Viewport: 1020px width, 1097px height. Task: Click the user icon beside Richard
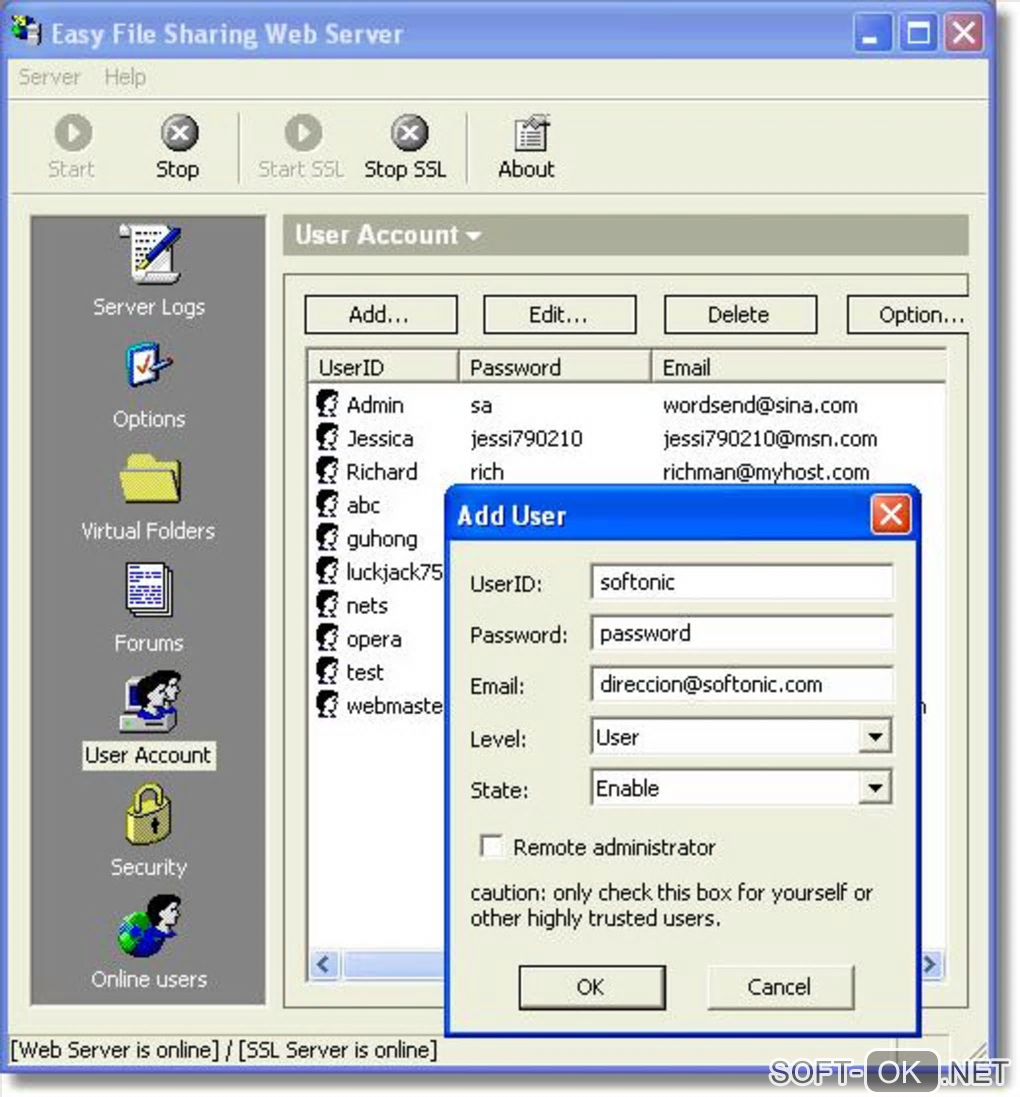327,470
